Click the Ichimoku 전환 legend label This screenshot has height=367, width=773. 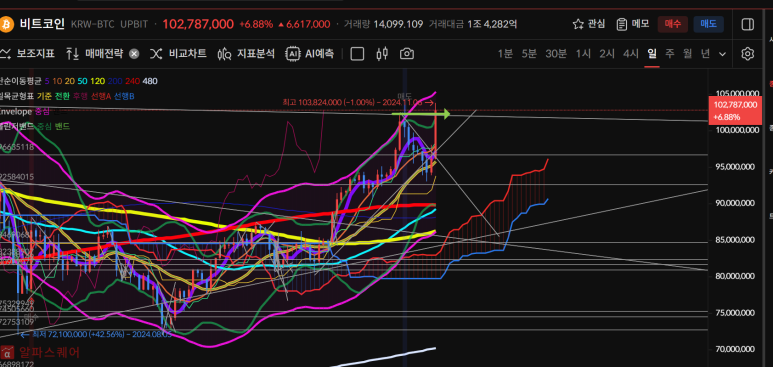point(62,96)
